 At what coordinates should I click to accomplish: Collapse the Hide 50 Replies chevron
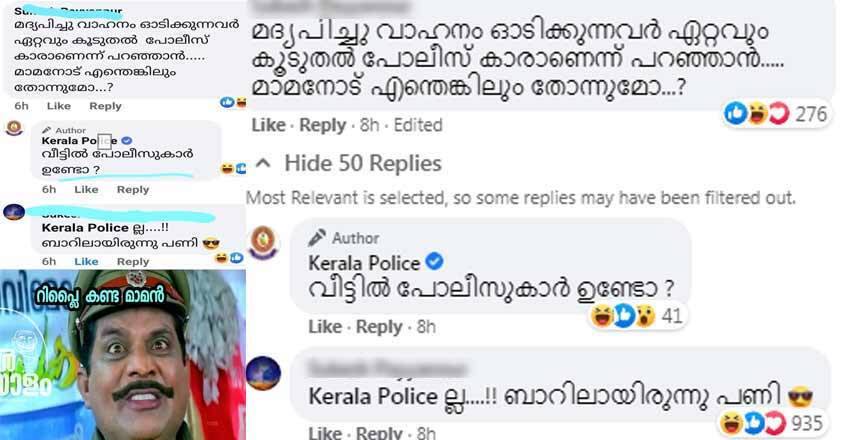click(x=262, y=163)
